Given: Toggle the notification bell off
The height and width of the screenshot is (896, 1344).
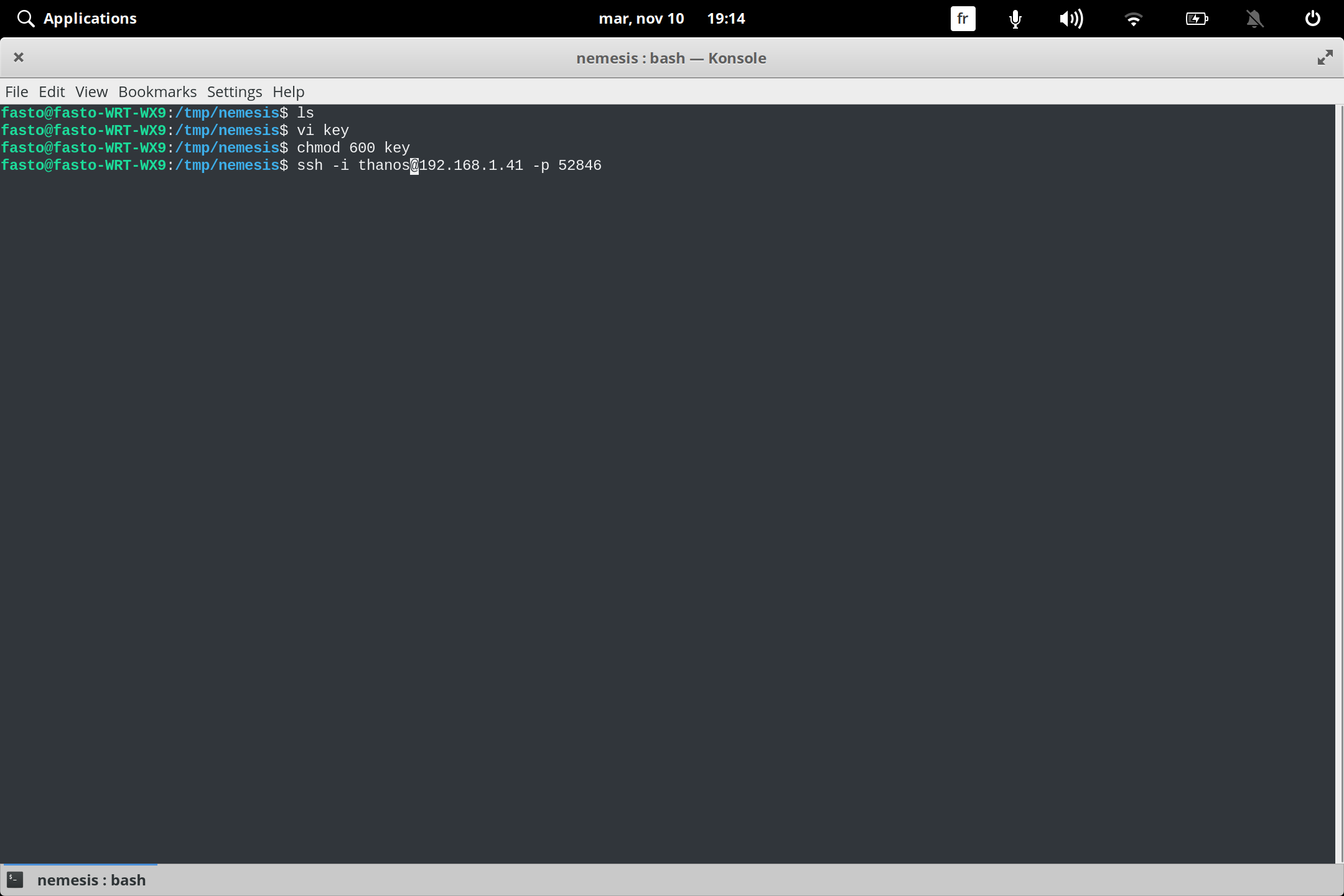Looking at the screenshot, I should click(x=1255, y=18).
